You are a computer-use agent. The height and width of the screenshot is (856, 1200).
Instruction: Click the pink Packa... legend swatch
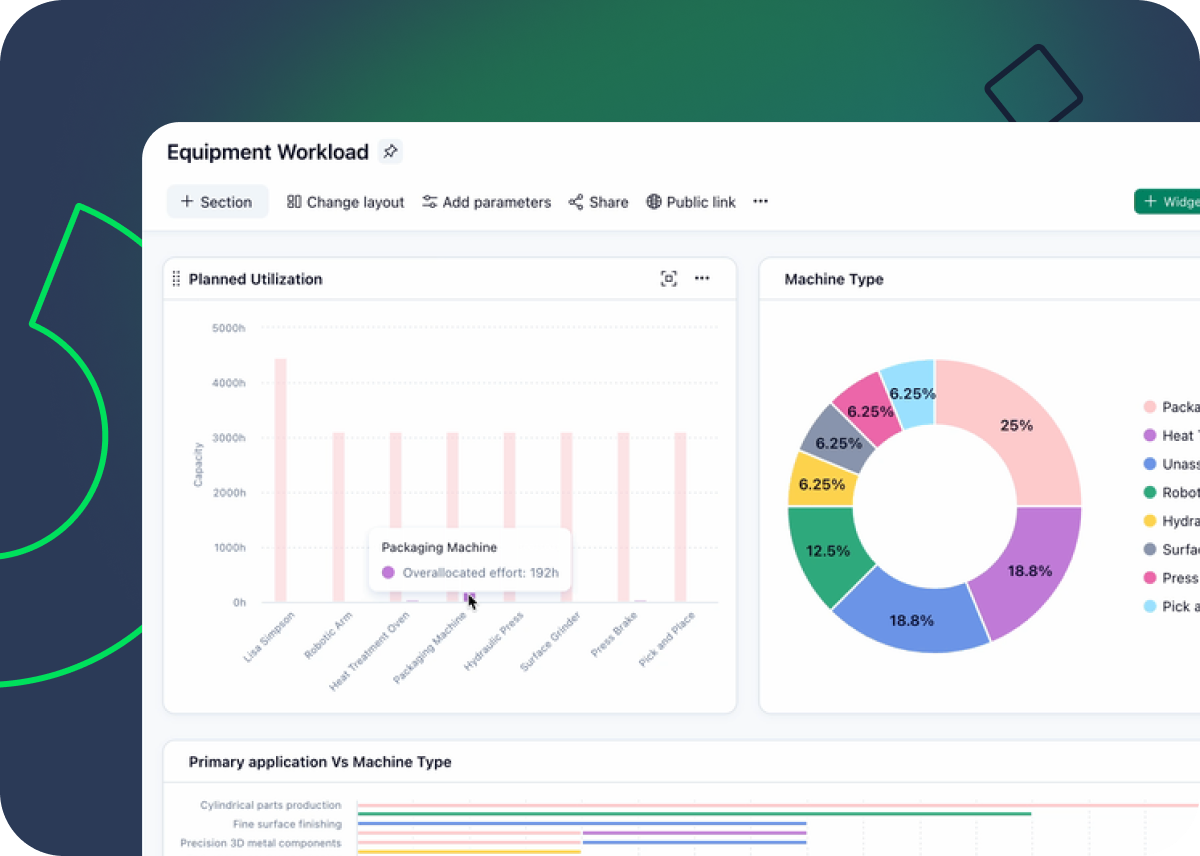(x=1149, y=407)
